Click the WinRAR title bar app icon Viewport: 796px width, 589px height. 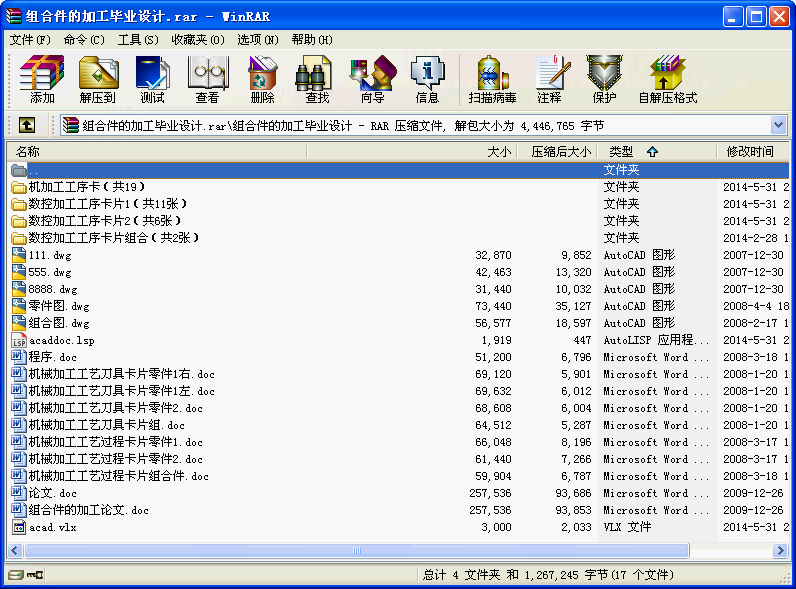[14, 16]
